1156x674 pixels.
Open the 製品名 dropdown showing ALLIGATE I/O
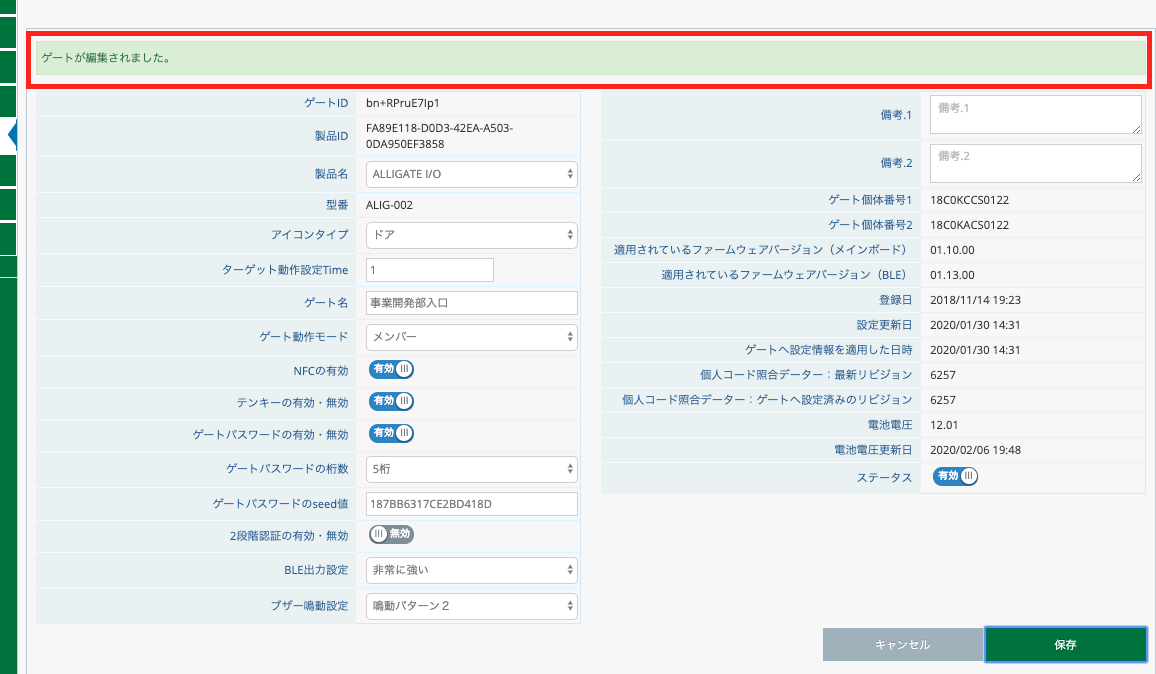coord(472,174)
